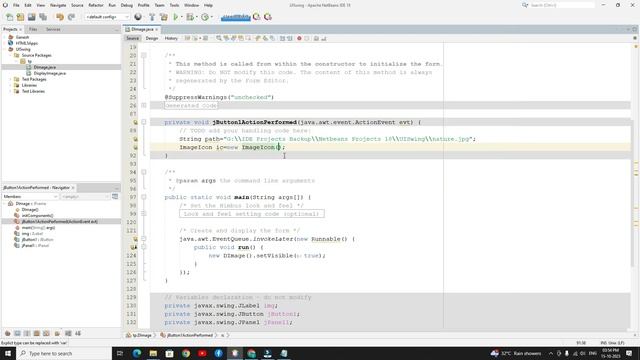This screenshot has width=640, height=360.
Task: Toggle the fourth Navigator filter icon at bottom
Action: pyautogui.click(x=37, y=333)
